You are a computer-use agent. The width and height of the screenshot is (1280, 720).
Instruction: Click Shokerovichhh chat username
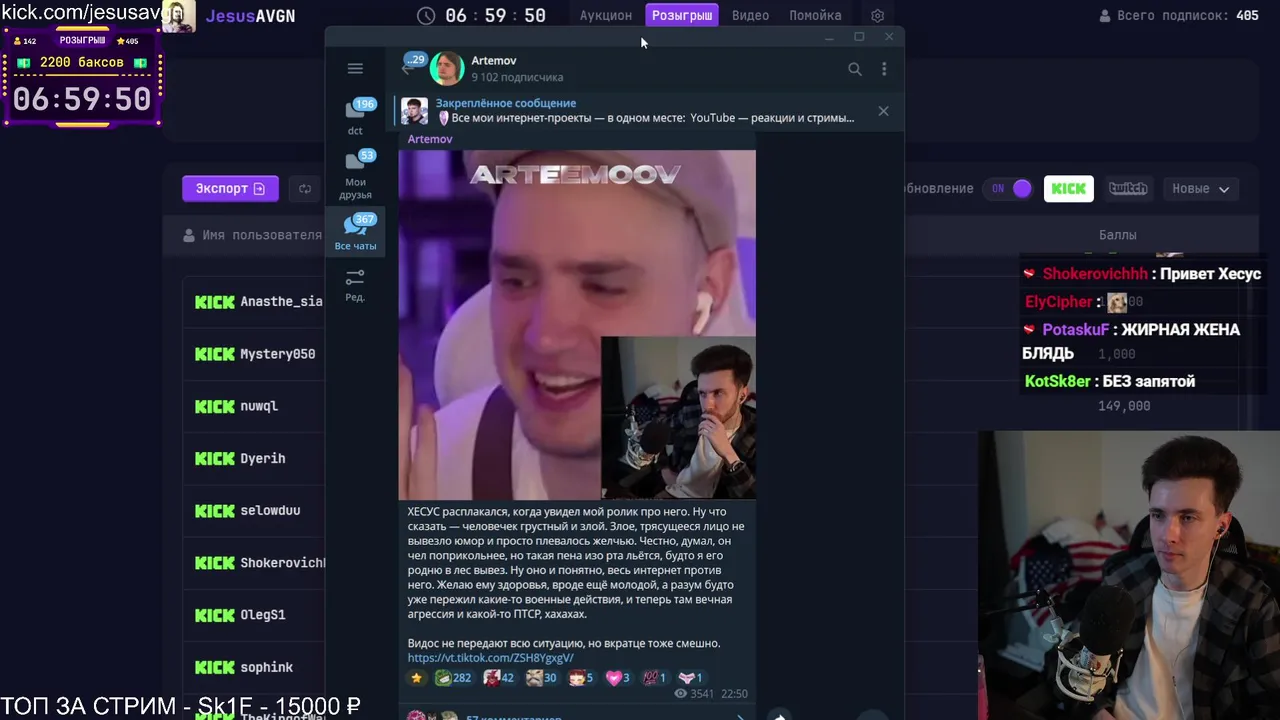pos(1095,274)
